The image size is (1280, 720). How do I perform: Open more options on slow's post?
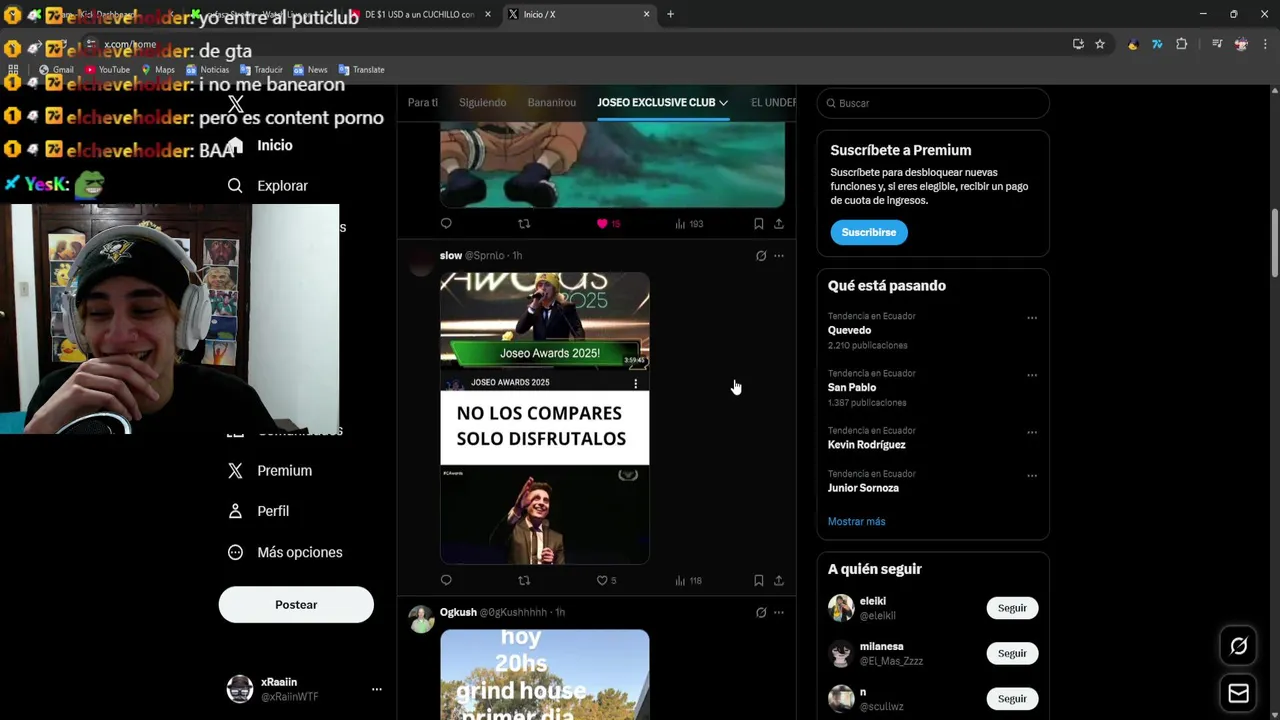779,256
